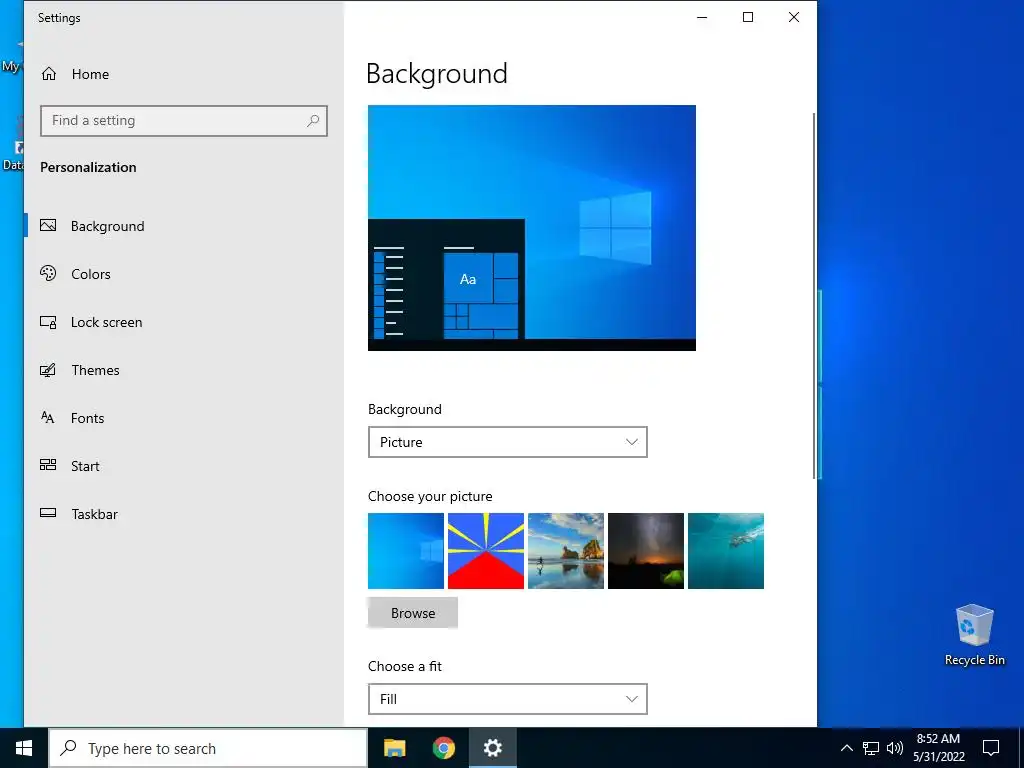Click the Colors palette icon
1024x768 pixels.
[x=48, y=274]
